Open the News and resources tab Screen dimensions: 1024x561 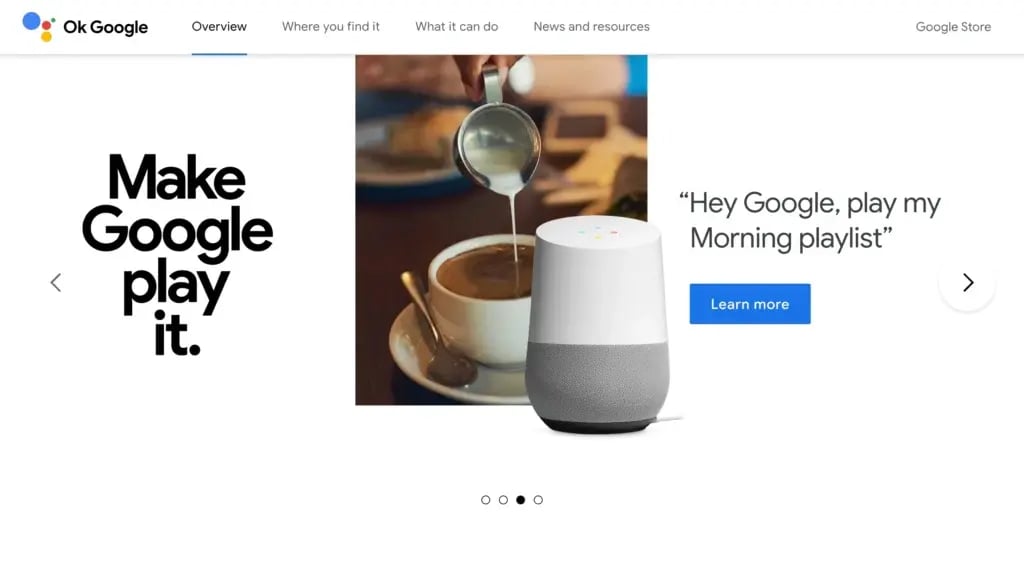pyautogui.click(x=591, y=27)
